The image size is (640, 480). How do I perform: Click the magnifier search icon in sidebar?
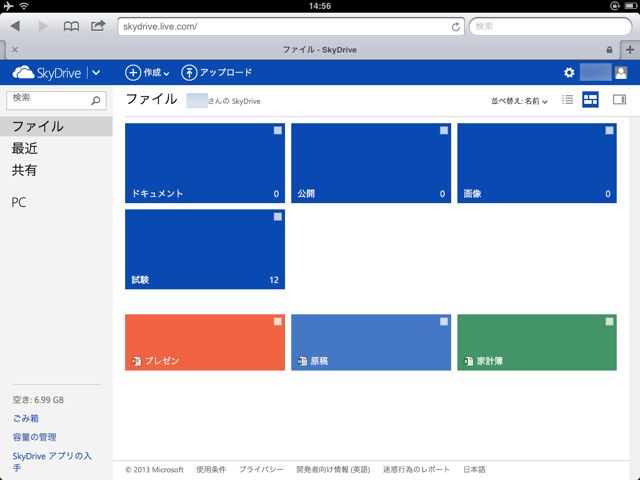[x=96, y=100]
